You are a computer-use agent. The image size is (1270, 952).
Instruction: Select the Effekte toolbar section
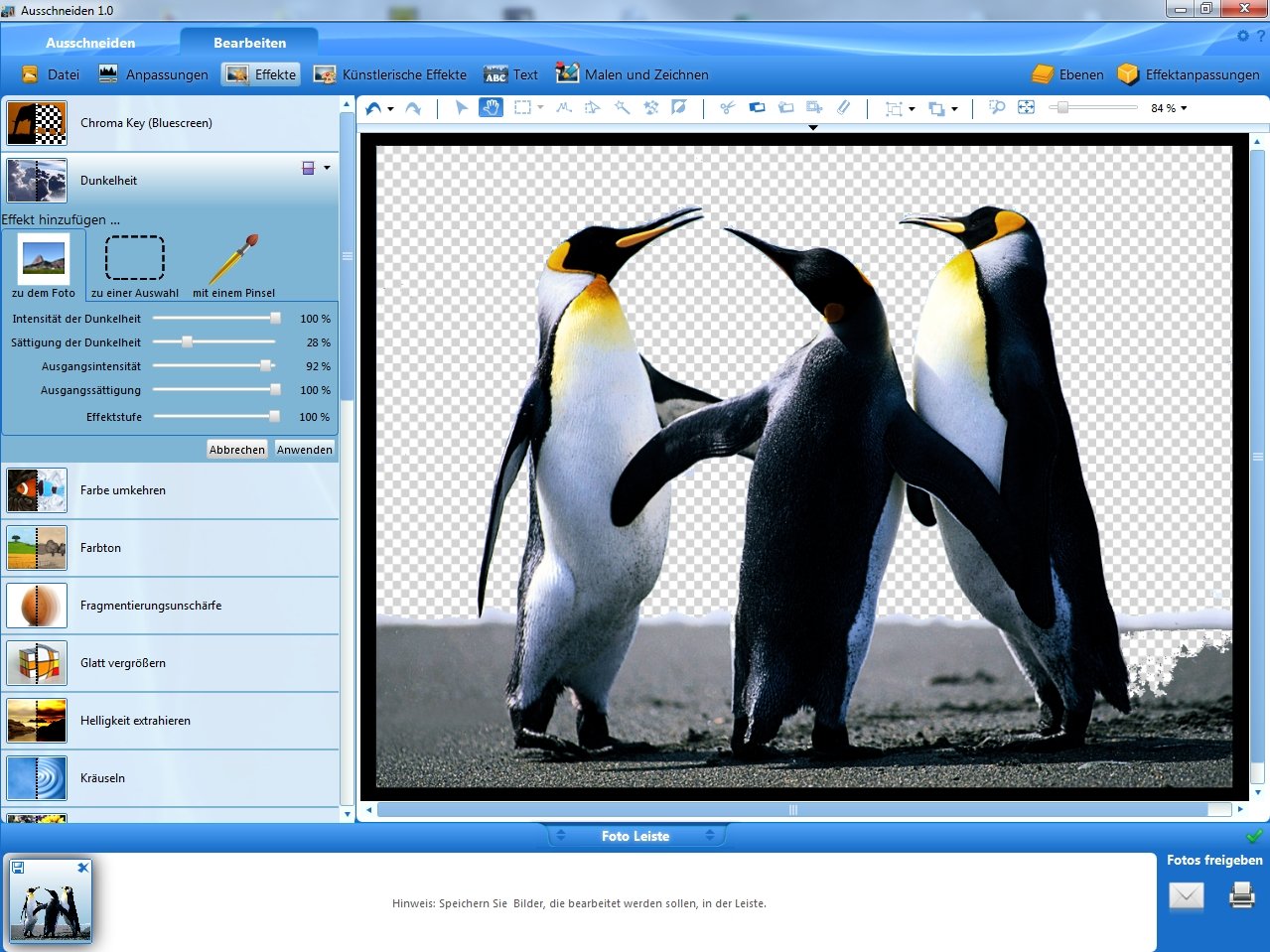(261, 74)
